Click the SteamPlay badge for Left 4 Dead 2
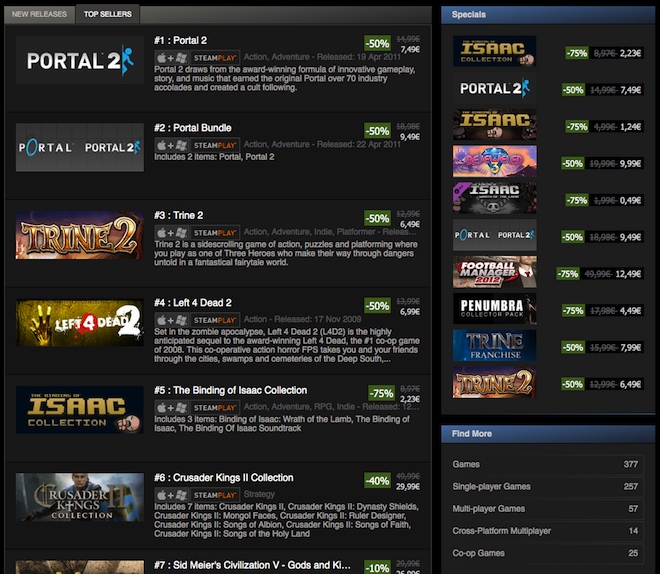Viewport: 660px width, 574px height. (215, 320)
